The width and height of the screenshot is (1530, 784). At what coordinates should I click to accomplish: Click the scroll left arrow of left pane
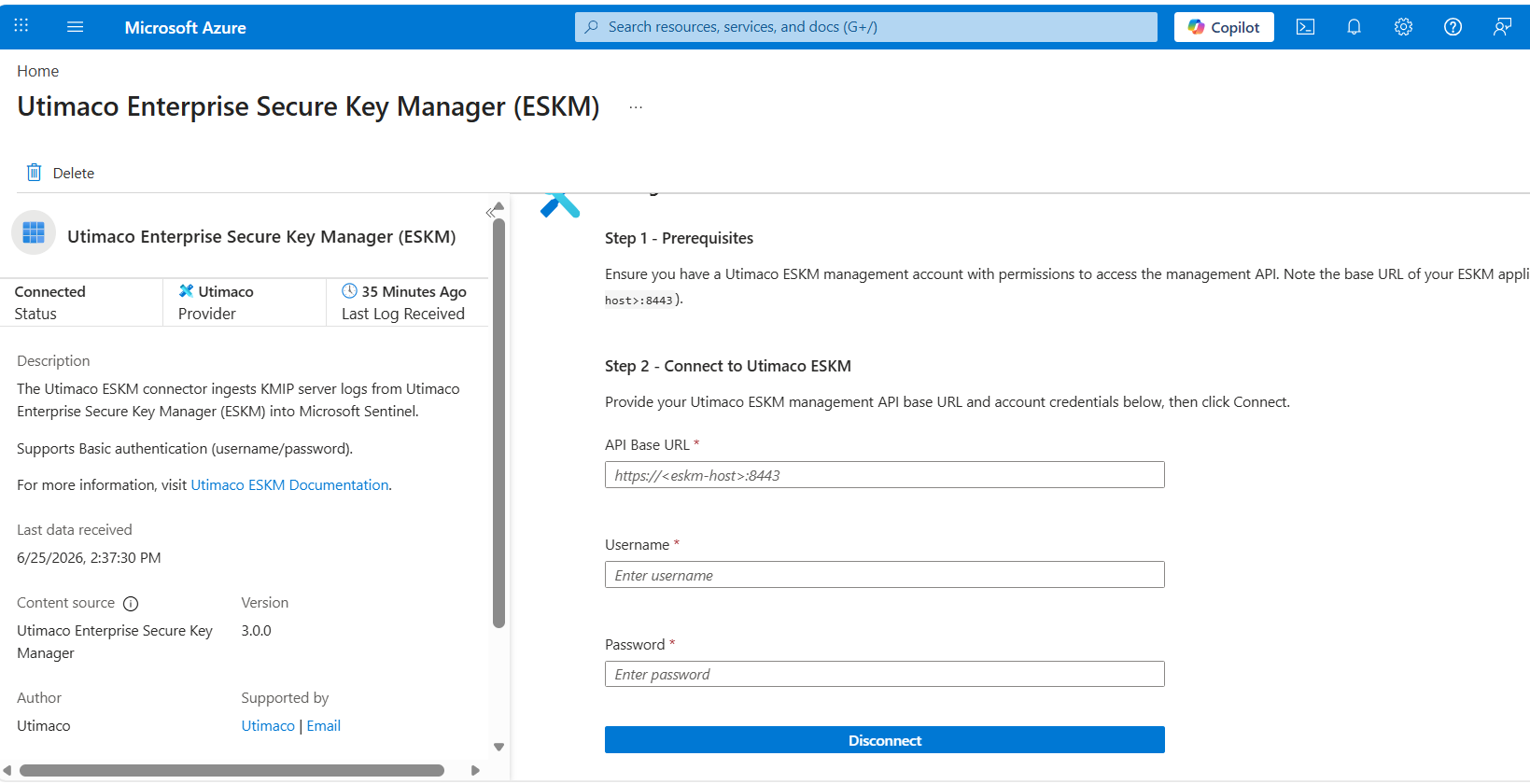7,771
